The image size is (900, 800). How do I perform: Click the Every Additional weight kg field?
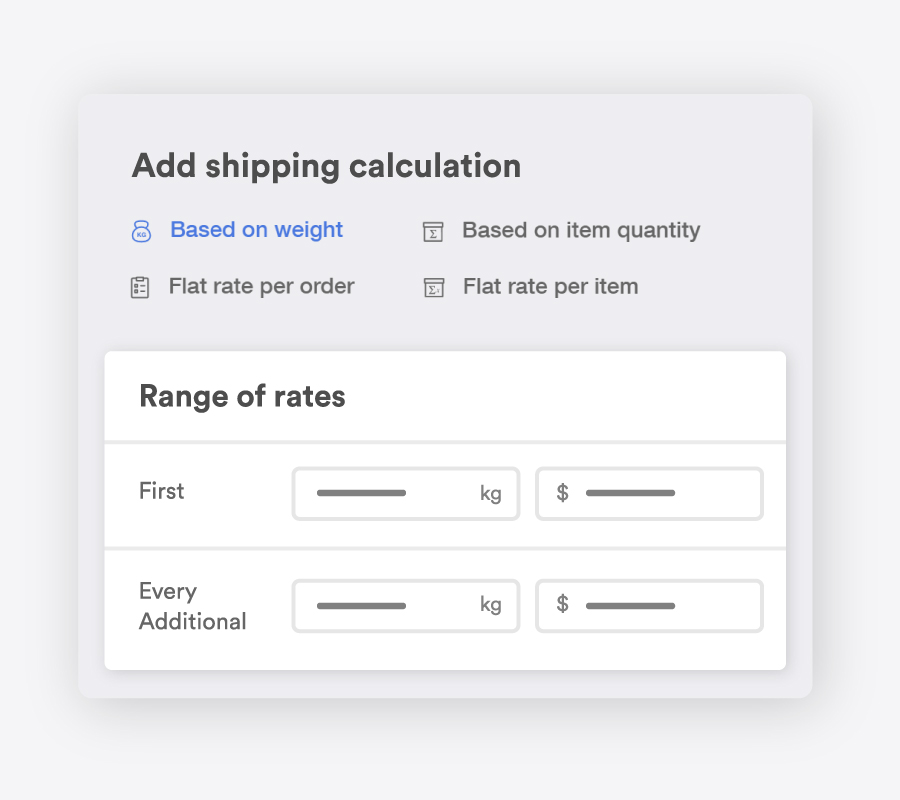coord(406,606)
